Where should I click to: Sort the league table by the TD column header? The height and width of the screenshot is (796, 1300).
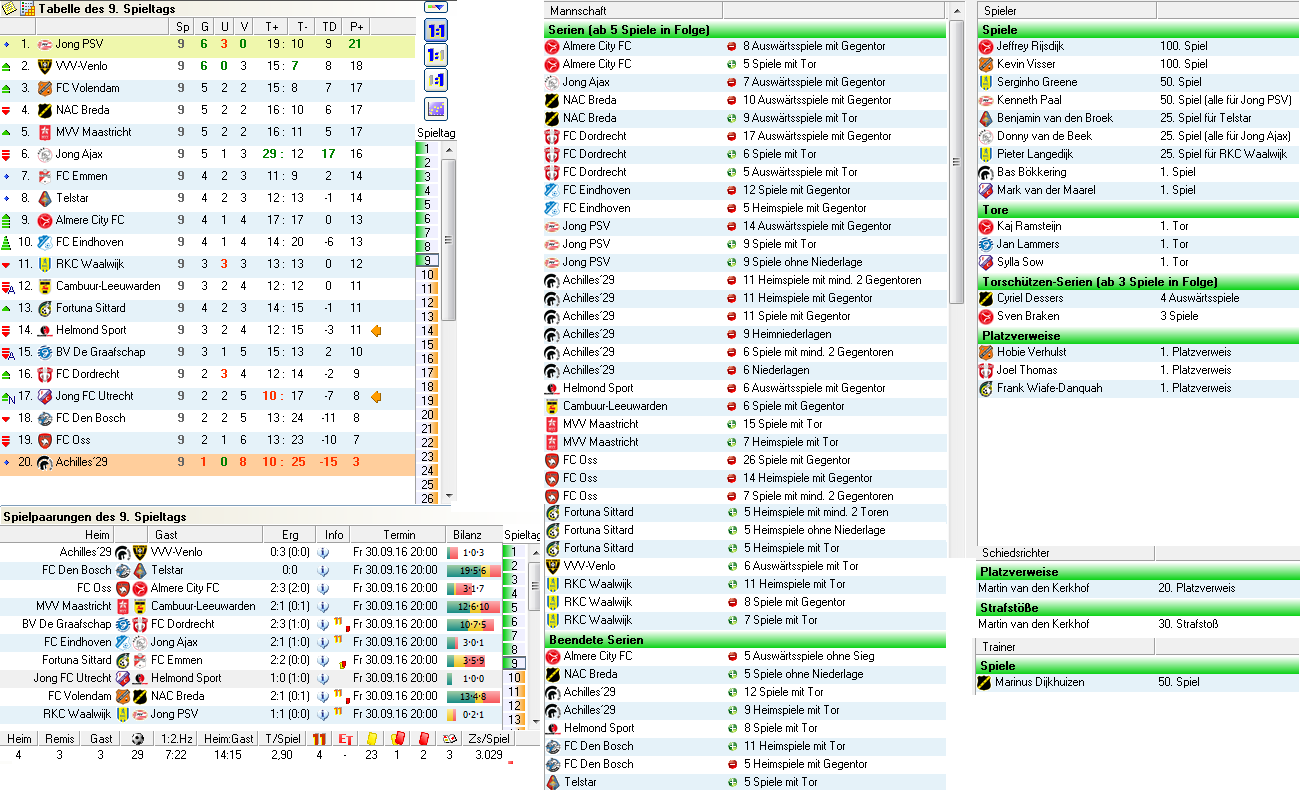329,26
